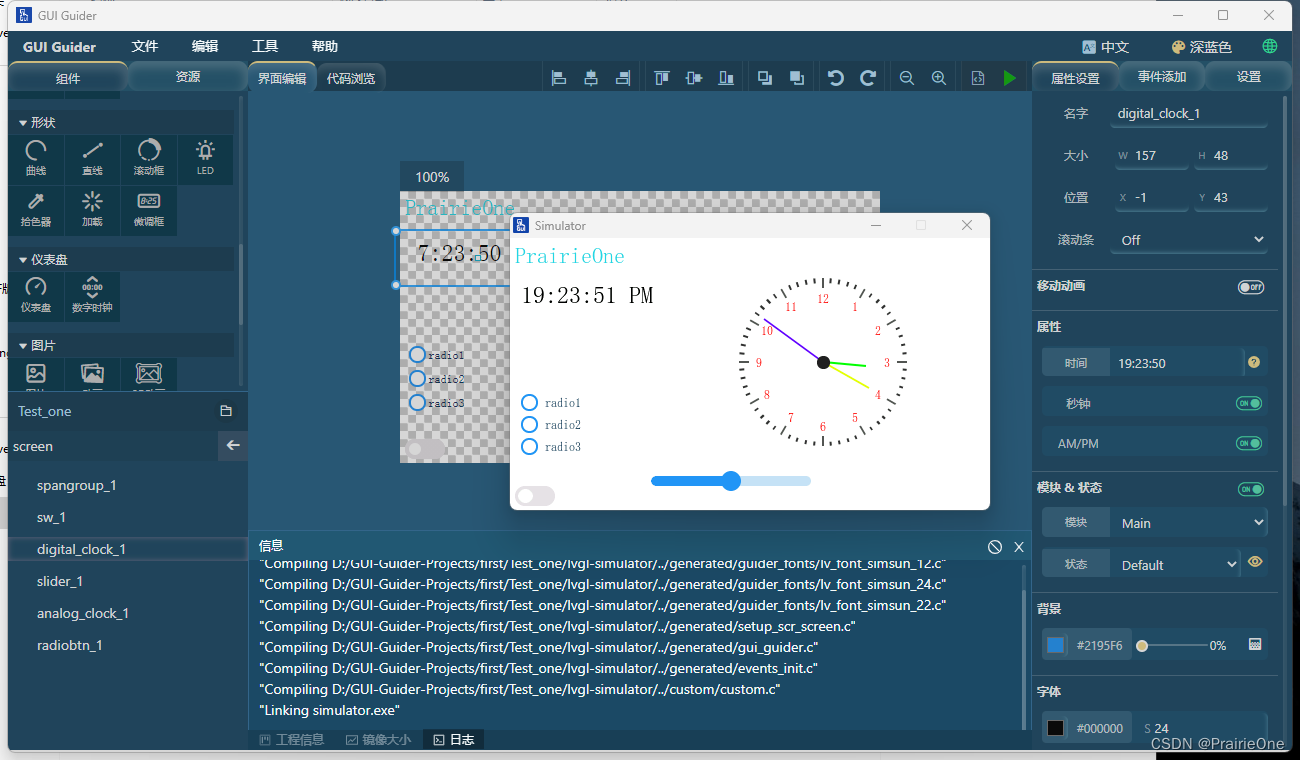
Task: Align selected widgets to the left
Action: pyautogui.click(x=559, y=78)
